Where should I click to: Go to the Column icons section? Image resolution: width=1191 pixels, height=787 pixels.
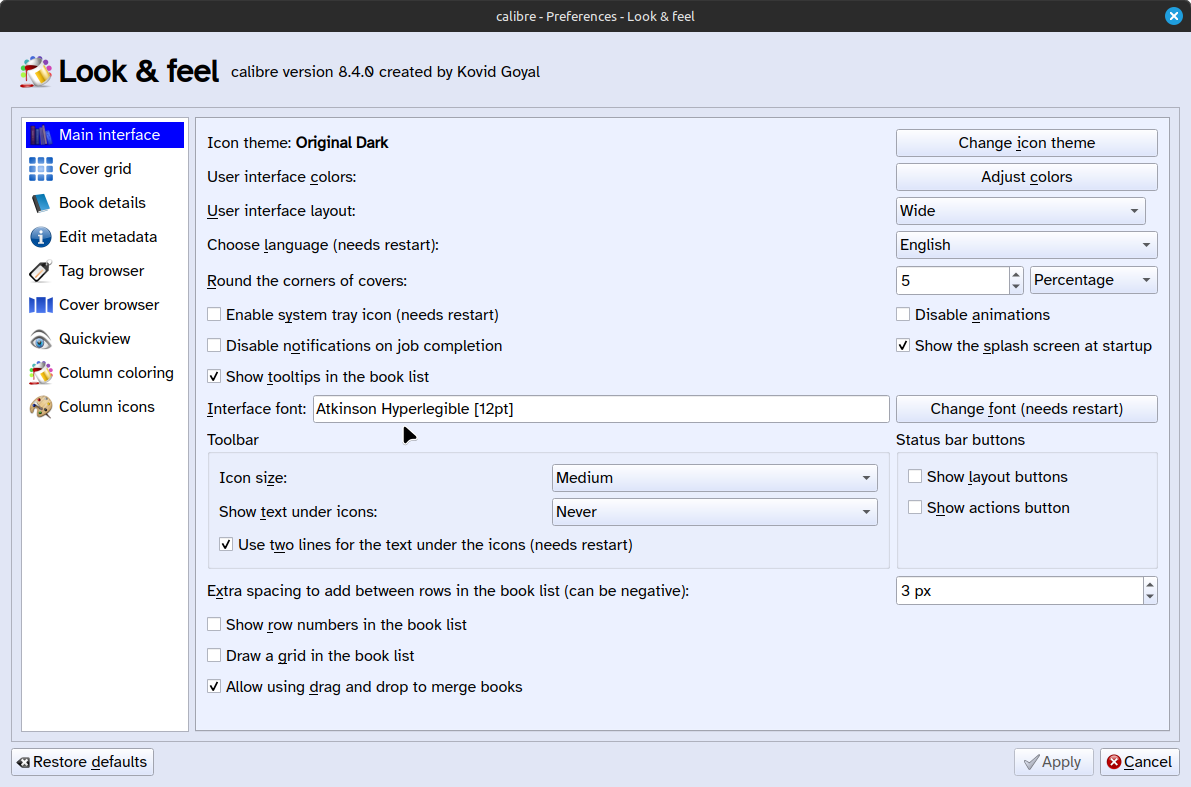tap(105, 407)
